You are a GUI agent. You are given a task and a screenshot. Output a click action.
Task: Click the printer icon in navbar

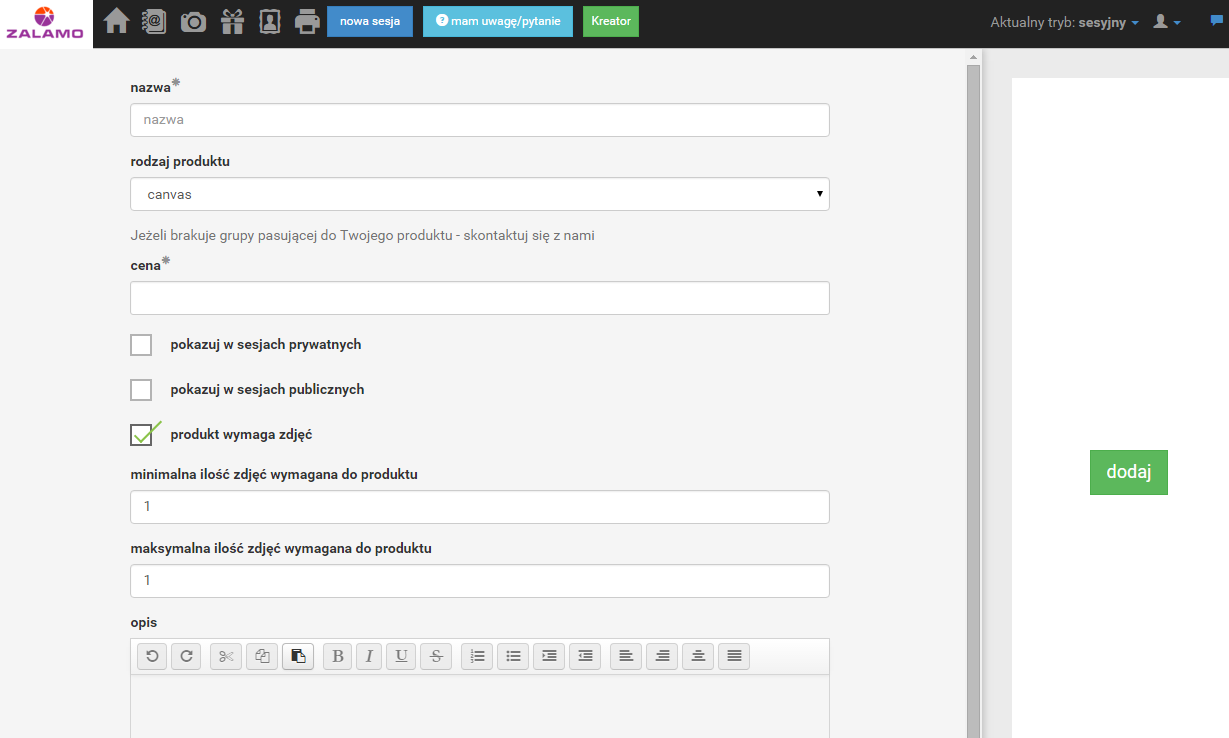pyautogui.click(x=307, y=21)
